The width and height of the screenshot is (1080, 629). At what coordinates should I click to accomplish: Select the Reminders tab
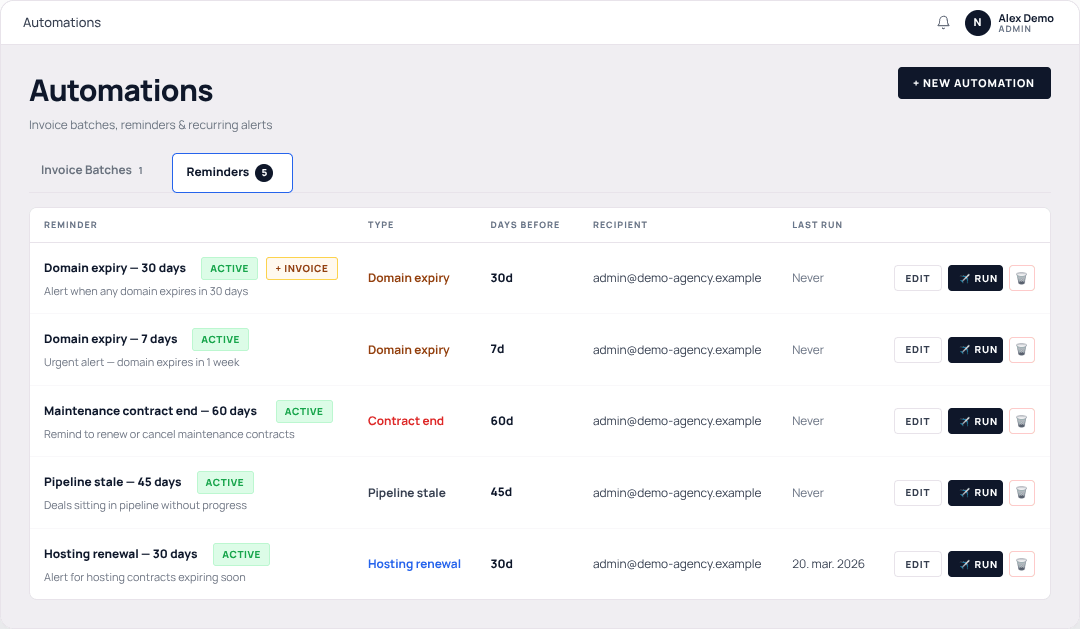[x=232, y=173]
